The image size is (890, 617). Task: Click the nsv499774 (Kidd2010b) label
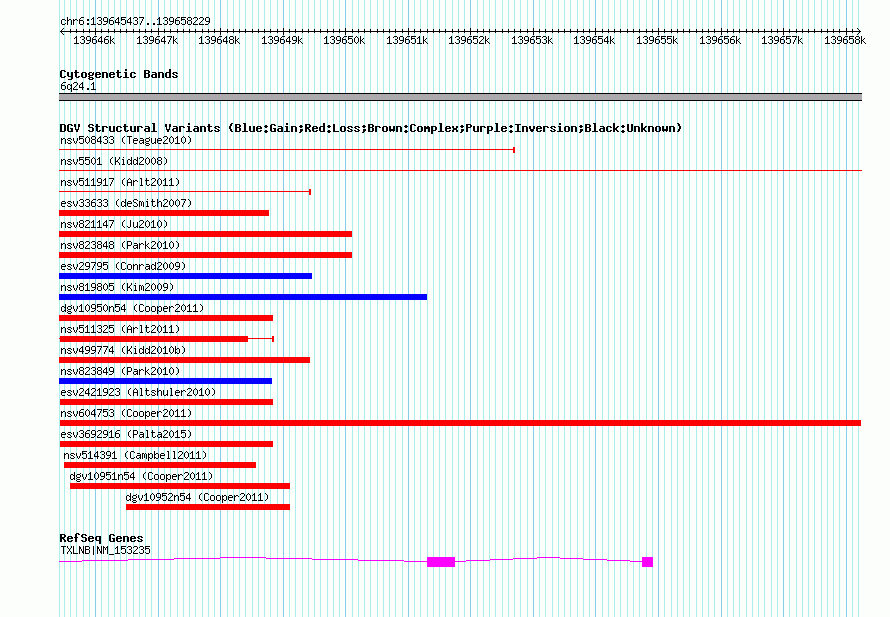123,350
